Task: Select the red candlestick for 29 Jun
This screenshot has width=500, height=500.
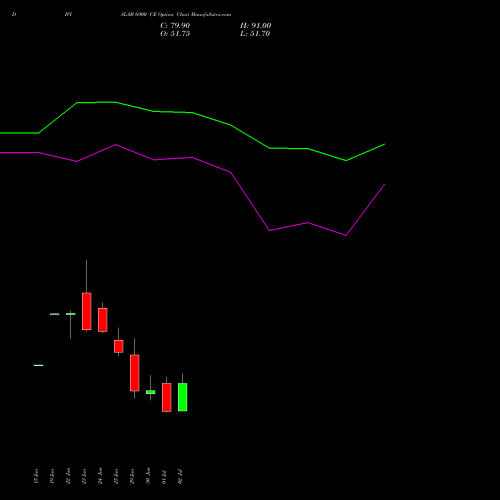Action: point(135,373)
